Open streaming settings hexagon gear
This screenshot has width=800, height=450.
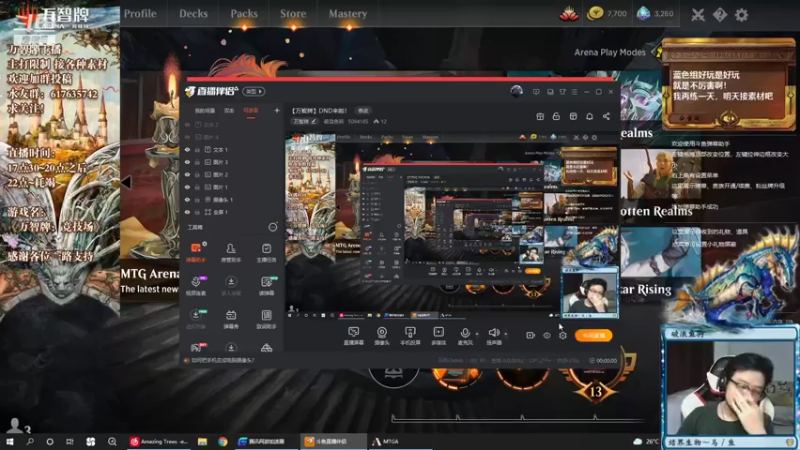[x=563, y=335]
